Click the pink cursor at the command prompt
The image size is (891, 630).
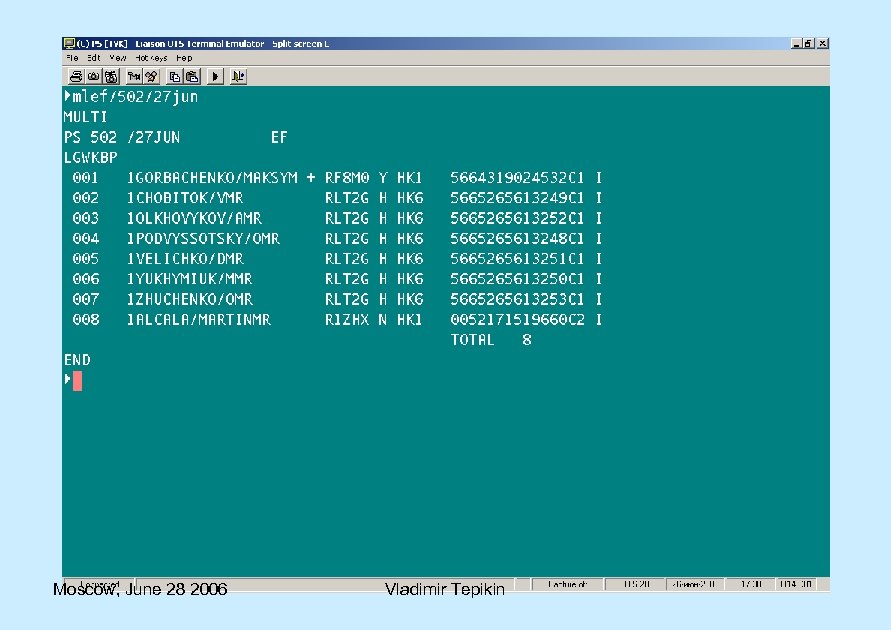pos(77,381)
